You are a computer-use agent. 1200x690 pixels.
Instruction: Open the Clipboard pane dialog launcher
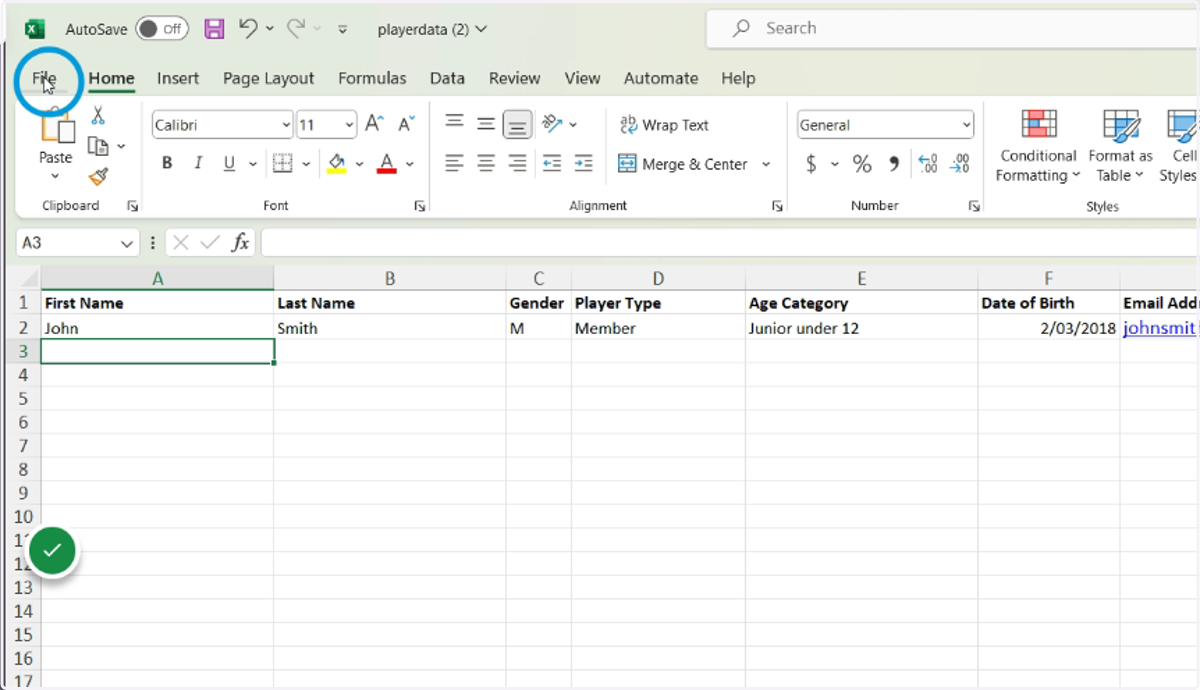(132, 206)
